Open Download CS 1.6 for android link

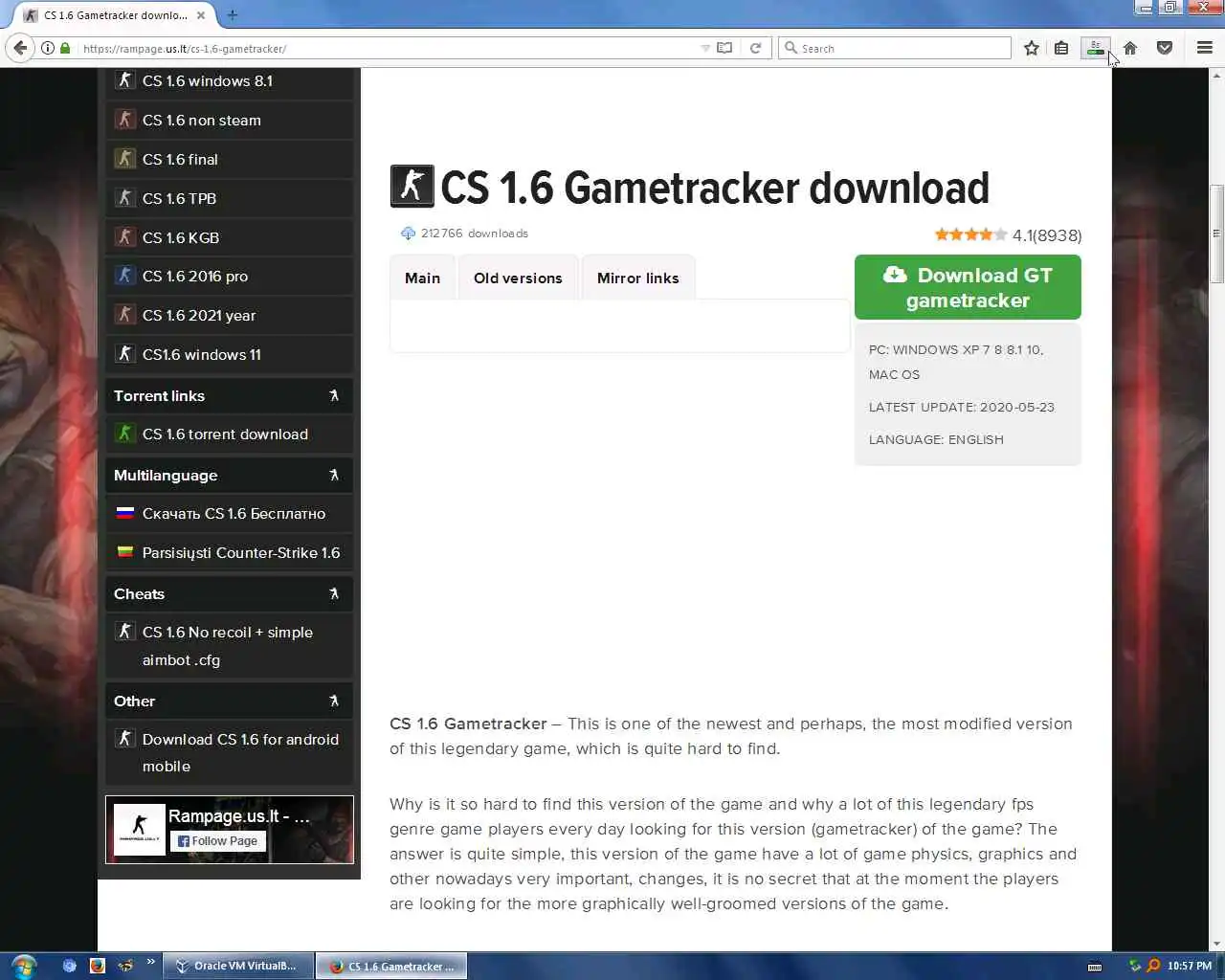pyautogui.click(x=240, y=752)
